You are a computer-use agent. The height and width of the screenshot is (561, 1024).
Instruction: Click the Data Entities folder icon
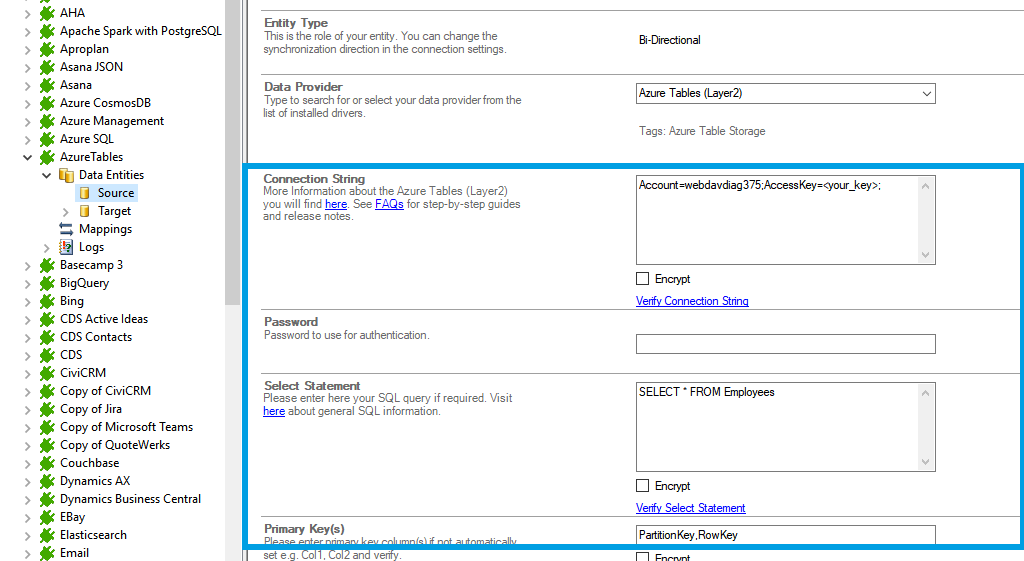[66, 175]
